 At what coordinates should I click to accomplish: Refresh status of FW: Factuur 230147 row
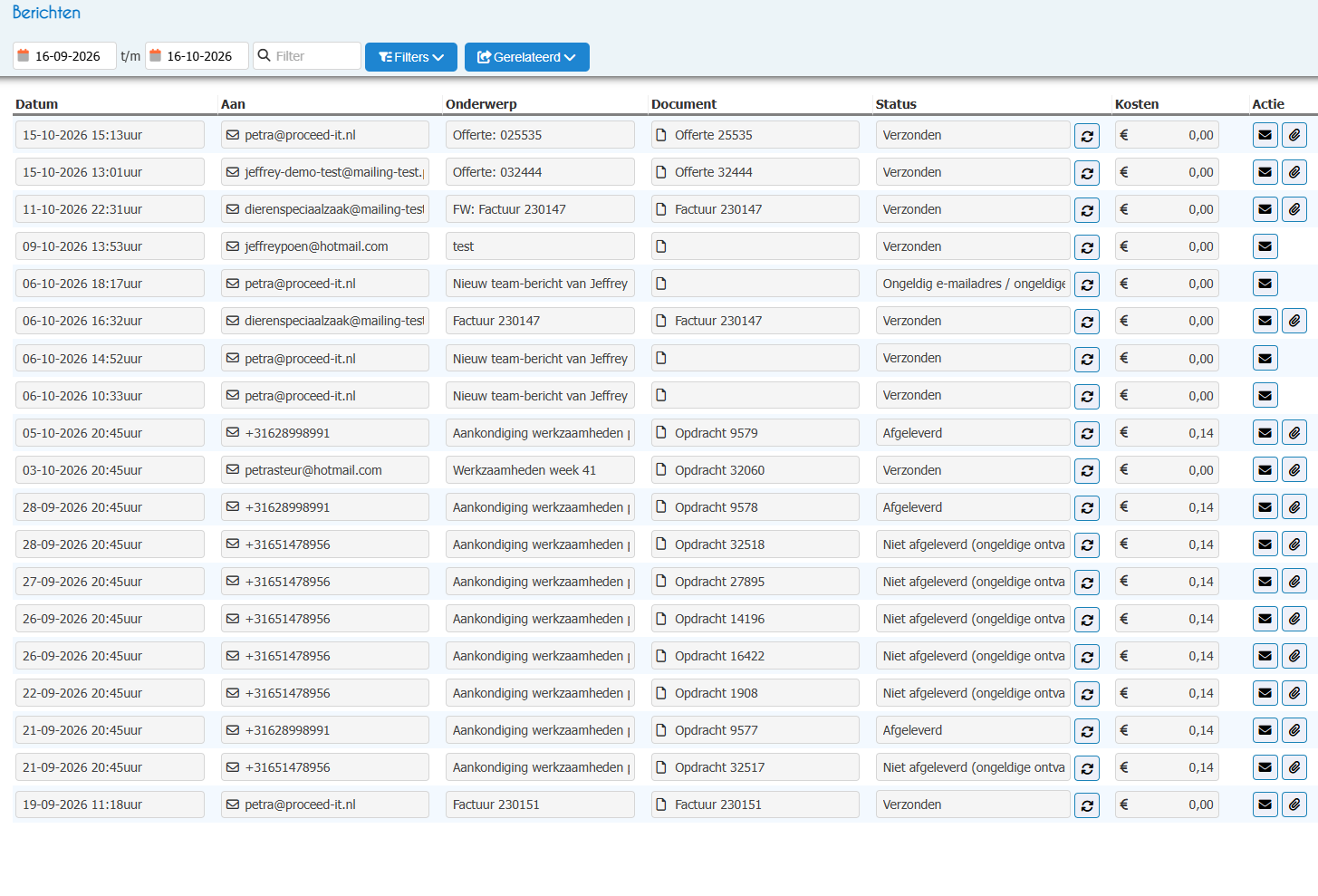[1087, 210]
